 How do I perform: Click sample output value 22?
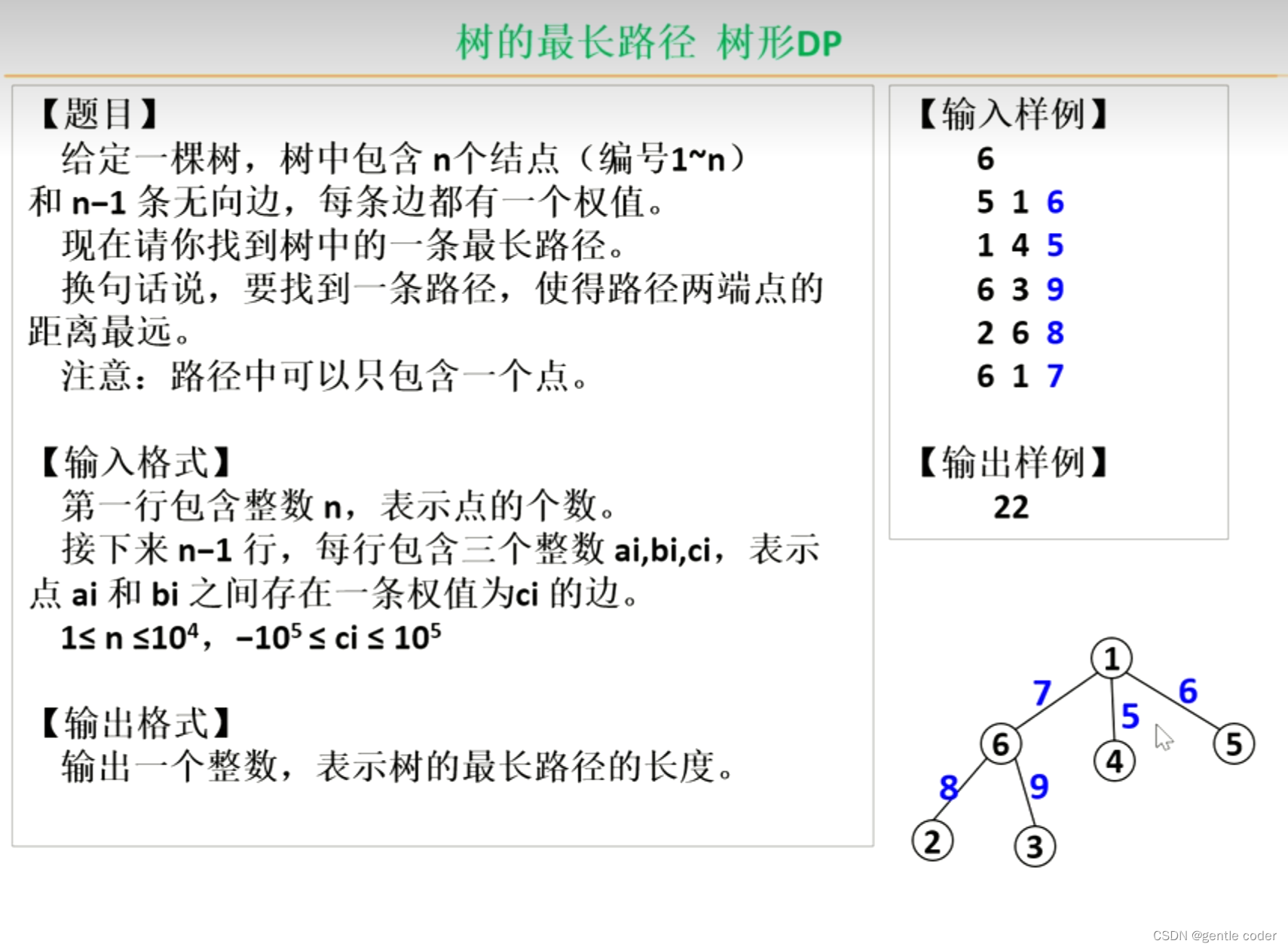1011,507
